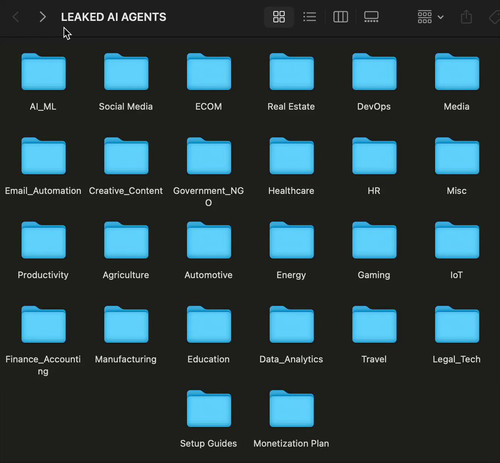This screenshot has height=463, width=500.
Task: Click the 'ECOM' folder name
Action: click(209, 107)
